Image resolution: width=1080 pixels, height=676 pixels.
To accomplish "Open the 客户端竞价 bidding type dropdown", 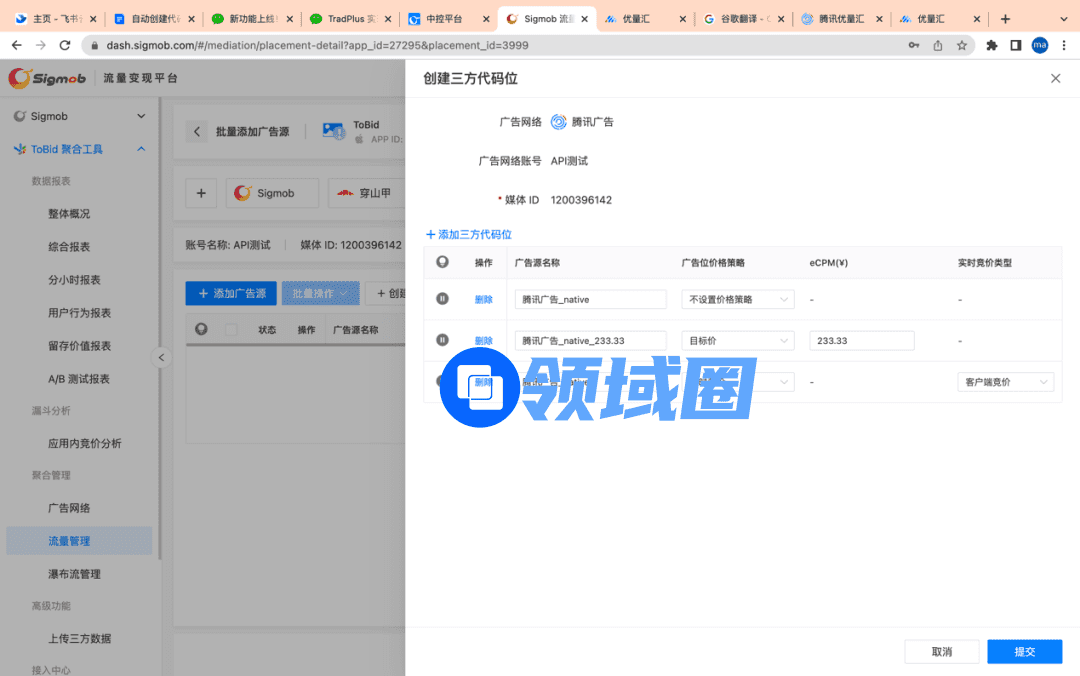I will tap(1005, 382).
